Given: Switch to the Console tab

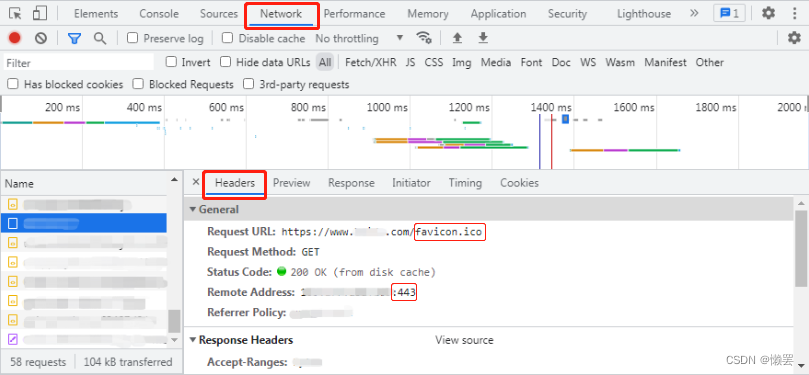Looking at the screenshot, I should (159, 14).
